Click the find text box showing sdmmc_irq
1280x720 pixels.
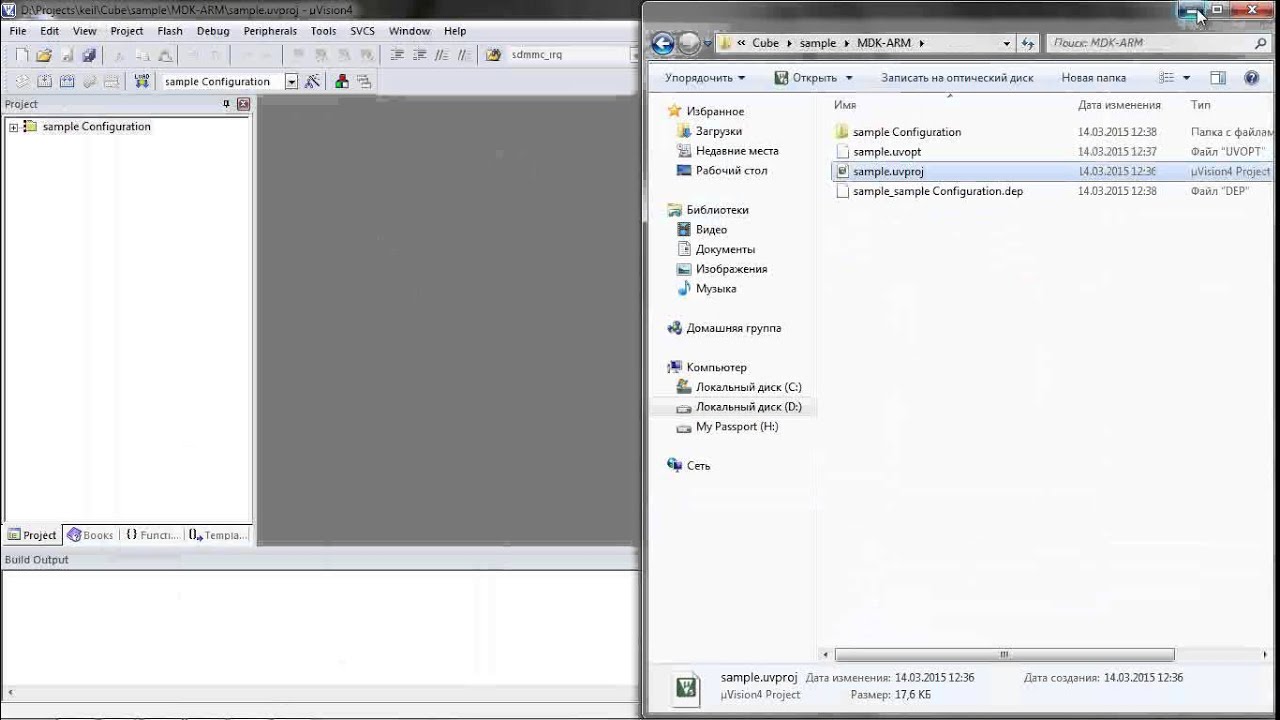[x=570, y=55]
